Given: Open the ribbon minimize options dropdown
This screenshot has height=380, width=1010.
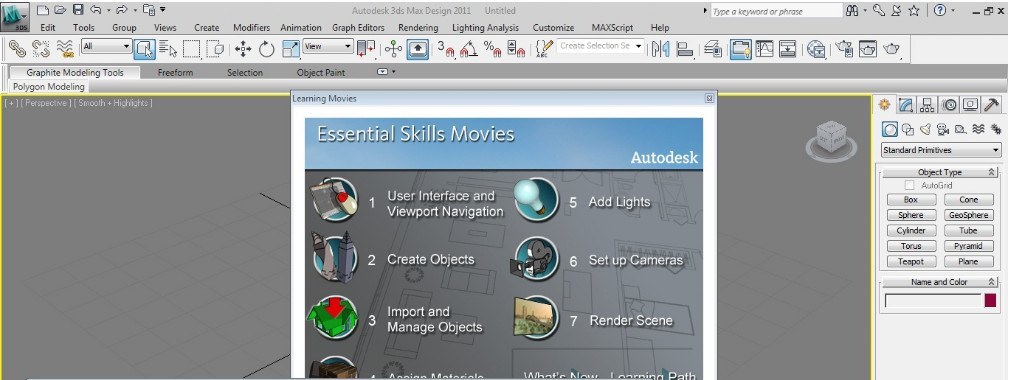Looking at the screenshot, I should pos(394,72).
